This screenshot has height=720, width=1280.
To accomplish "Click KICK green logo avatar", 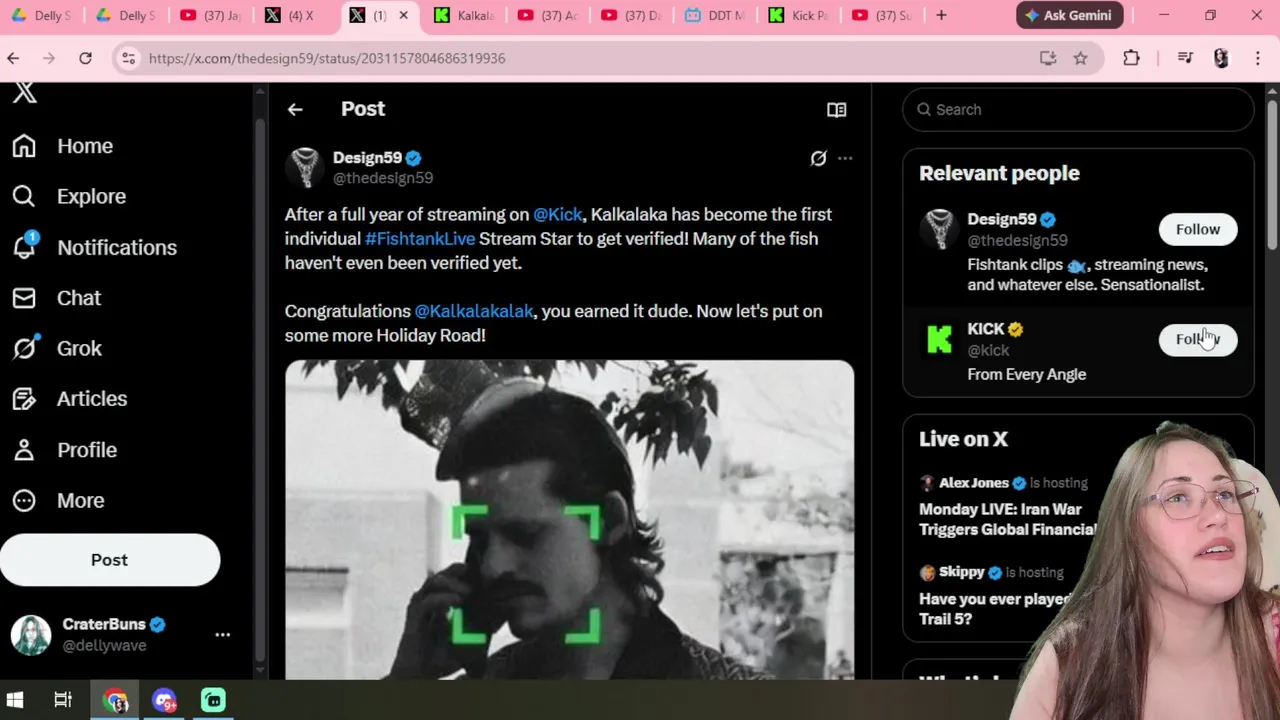I will 939,339.
